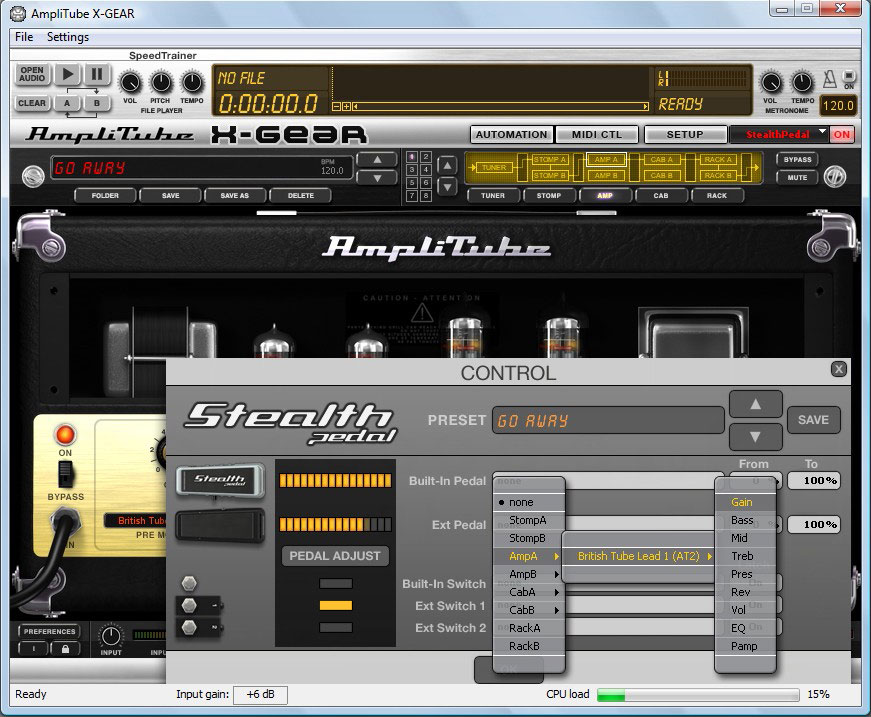This screenshot has height=717, width=871.
Task: Clear the loaded audio file
Action: click(x=32, y=103)
